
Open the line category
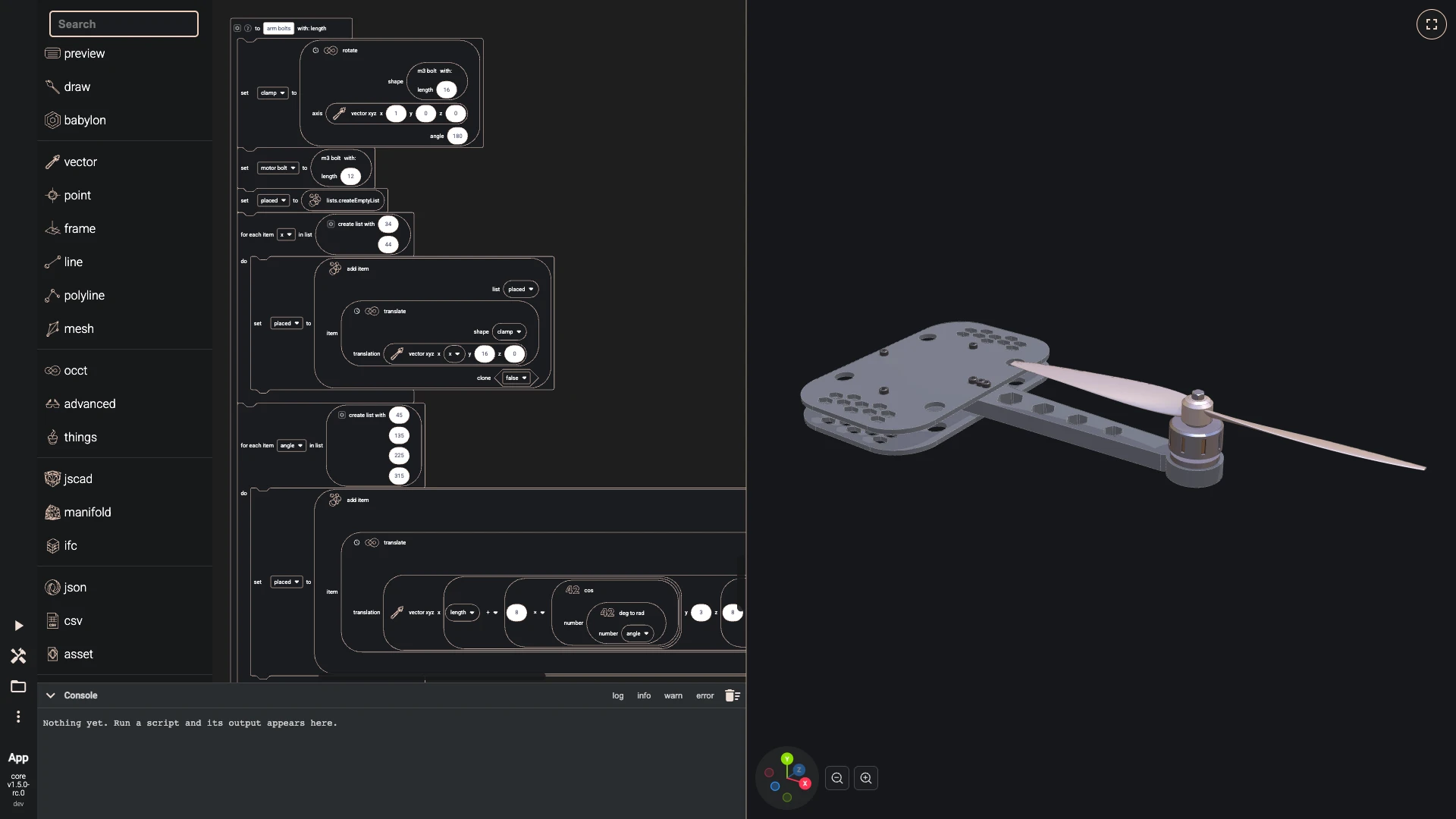click(124, 262)
